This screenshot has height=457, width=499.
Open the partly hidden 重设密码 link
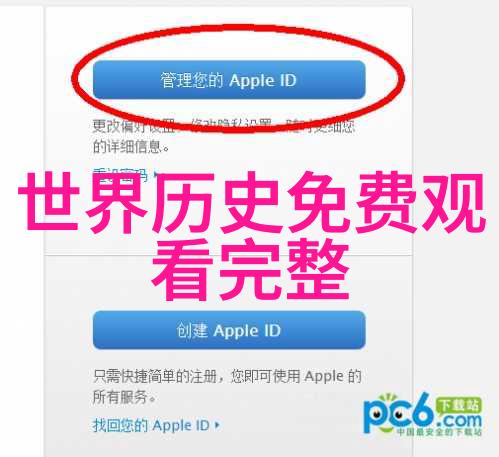click(120, 172)
